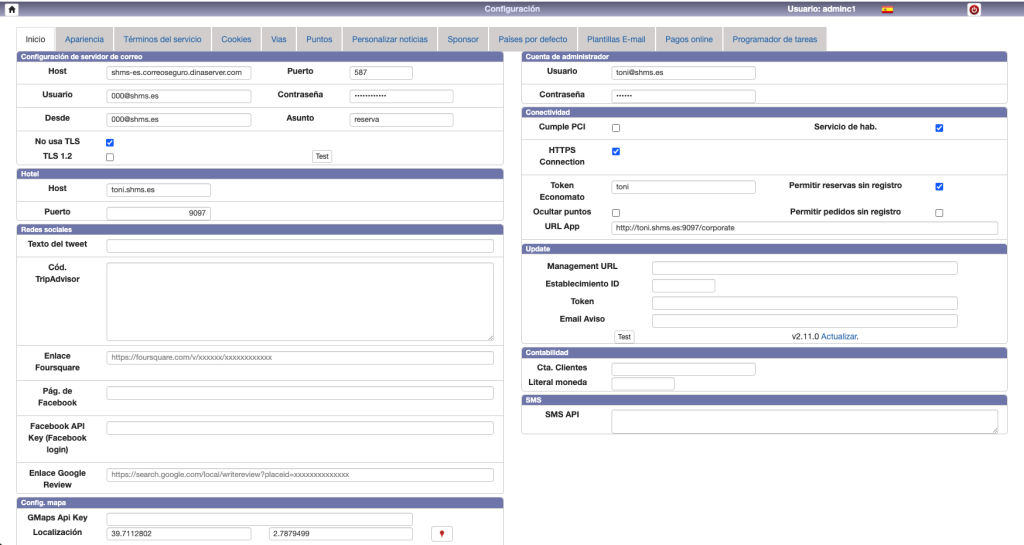Disable the No usa TLS checkbox
The height and width of the screenshot is (545, 1024).
(110, 143)
